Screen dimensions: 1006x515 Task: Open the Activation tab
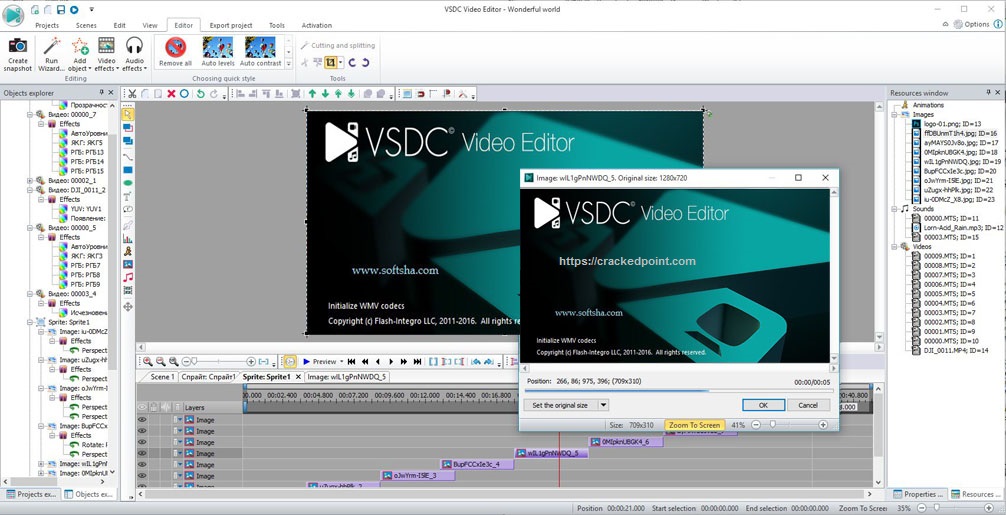(x=317, y=26)
